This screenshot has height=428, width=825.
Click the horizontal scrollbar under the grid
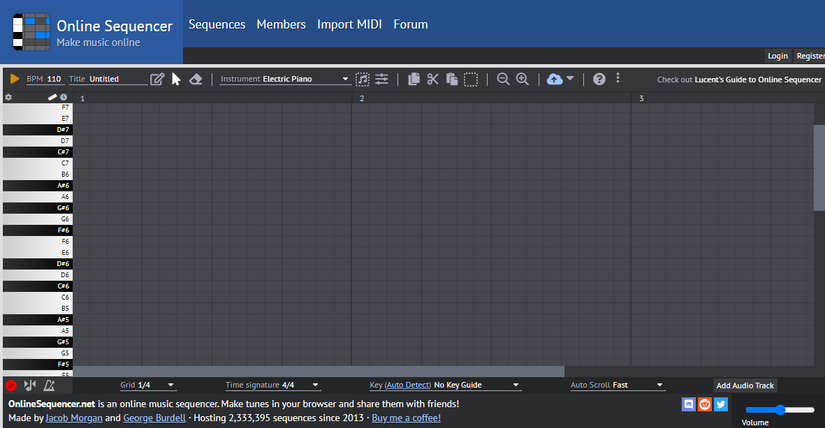(319, 371)
